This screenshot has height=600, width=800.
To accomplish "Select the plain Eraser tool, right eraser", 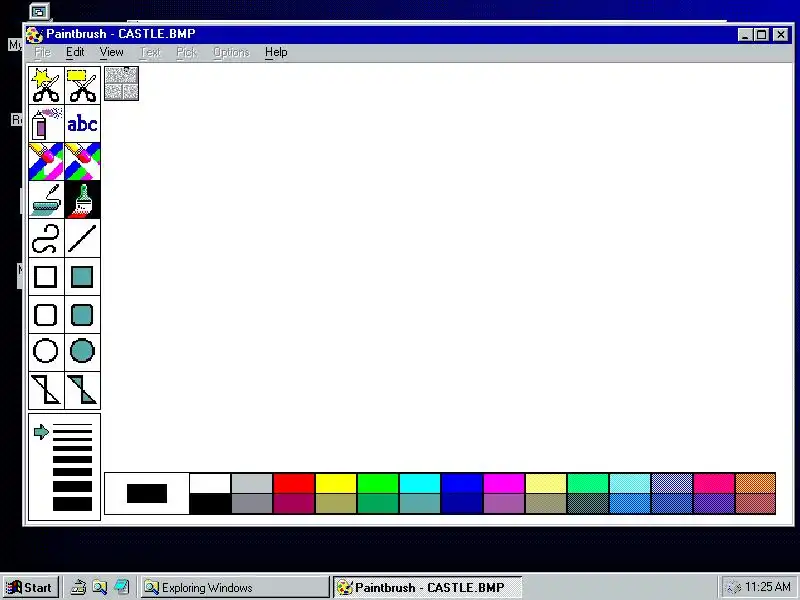I will pos(83,162).
